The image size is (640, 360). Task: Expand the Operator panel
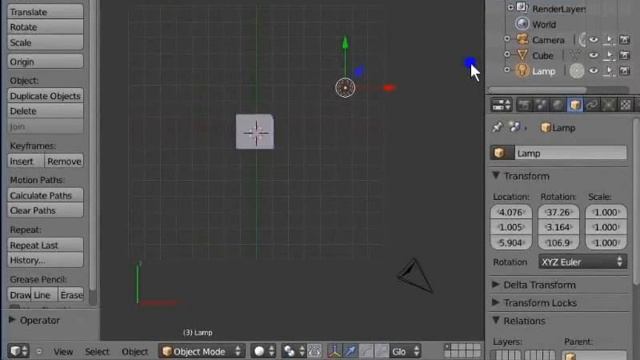pos(12,320)
